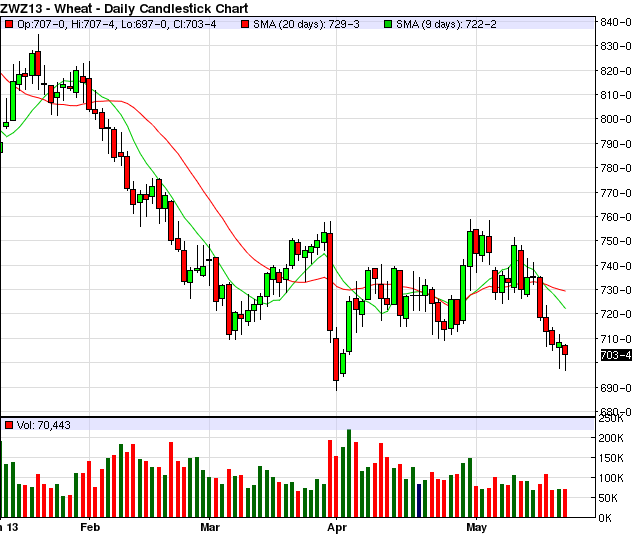The image size is (640, 536).
Task: Click the Mar date axis label
Action: coord(210,527)
